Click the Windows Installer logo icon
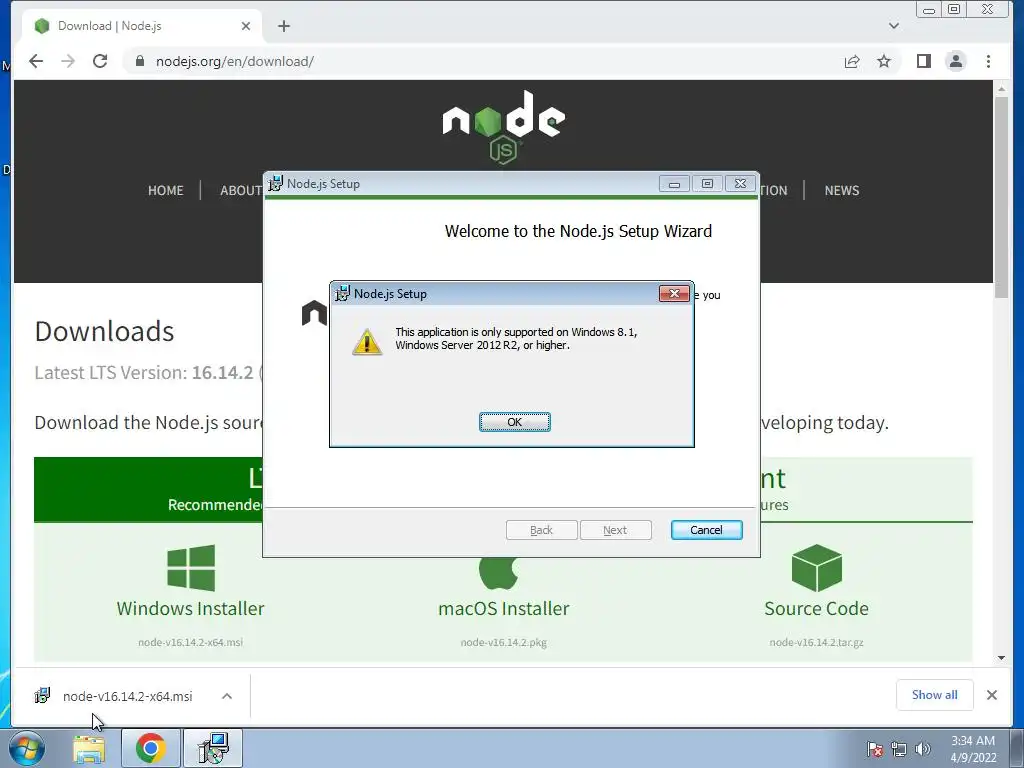This screenshot has height=768, width=1024. point(191,568)
